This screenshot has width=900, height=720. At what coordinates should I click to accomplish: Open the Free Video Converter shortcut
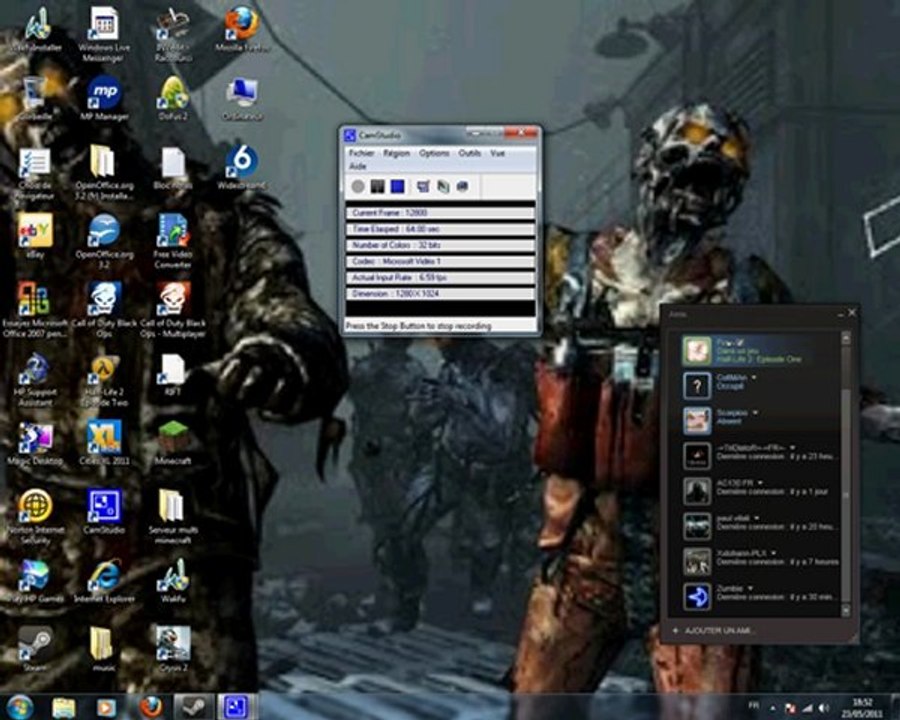[173, 241]
